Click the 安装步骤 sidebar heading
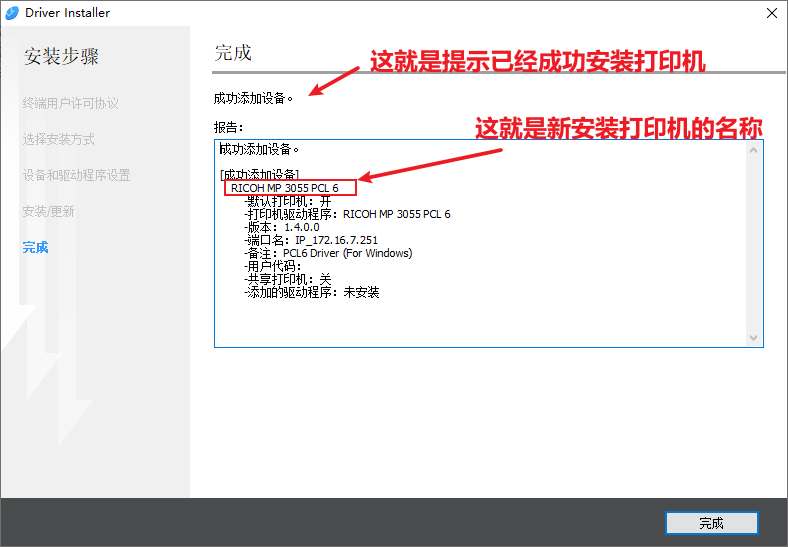788x547 pixels. [62, 56]
